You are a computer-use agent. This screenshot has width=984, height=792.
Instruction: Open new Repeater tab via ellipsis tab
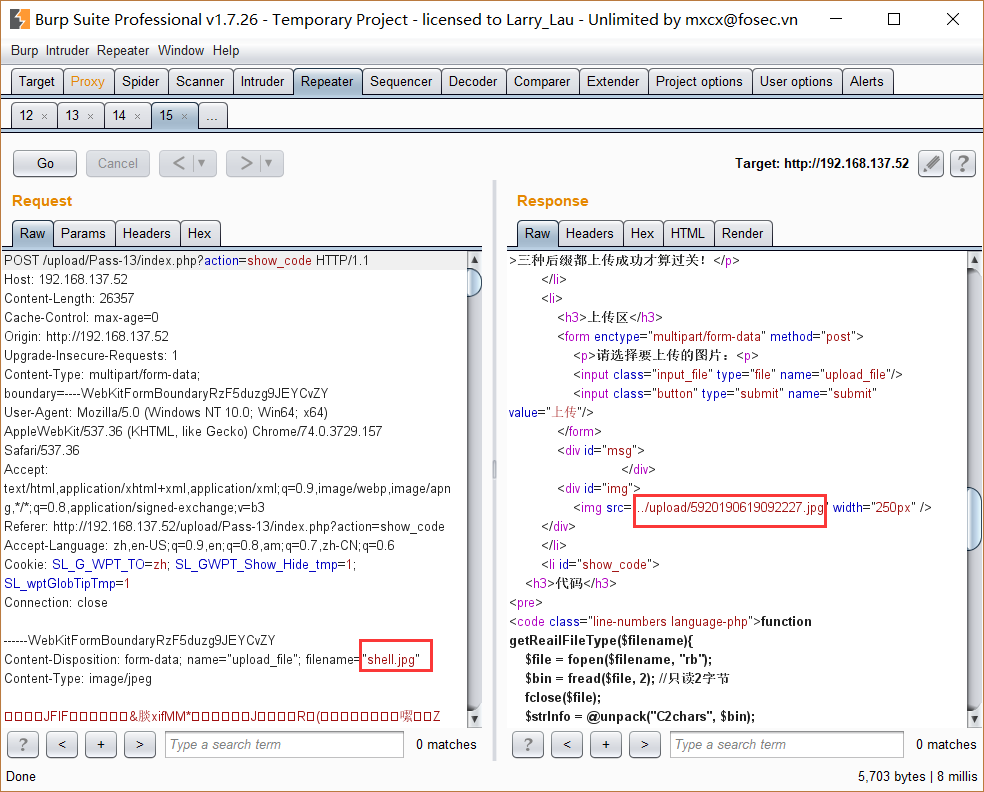212,116
